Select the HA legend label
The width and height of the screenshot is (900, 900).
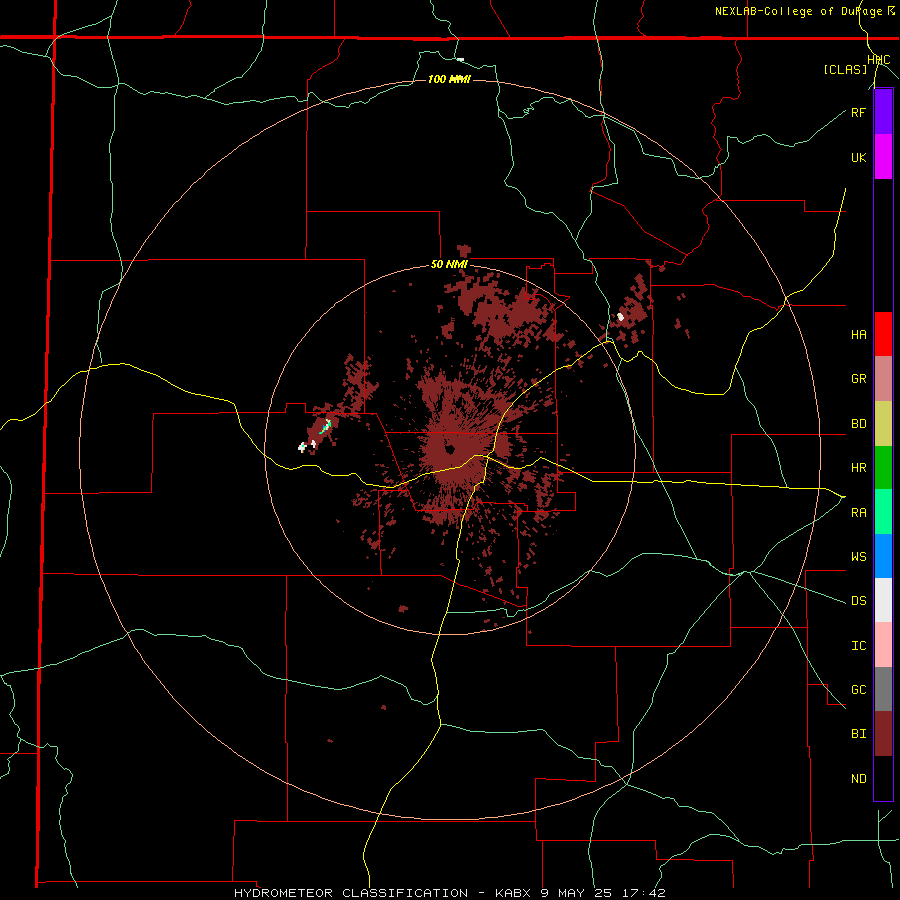[x=858, y=334]
